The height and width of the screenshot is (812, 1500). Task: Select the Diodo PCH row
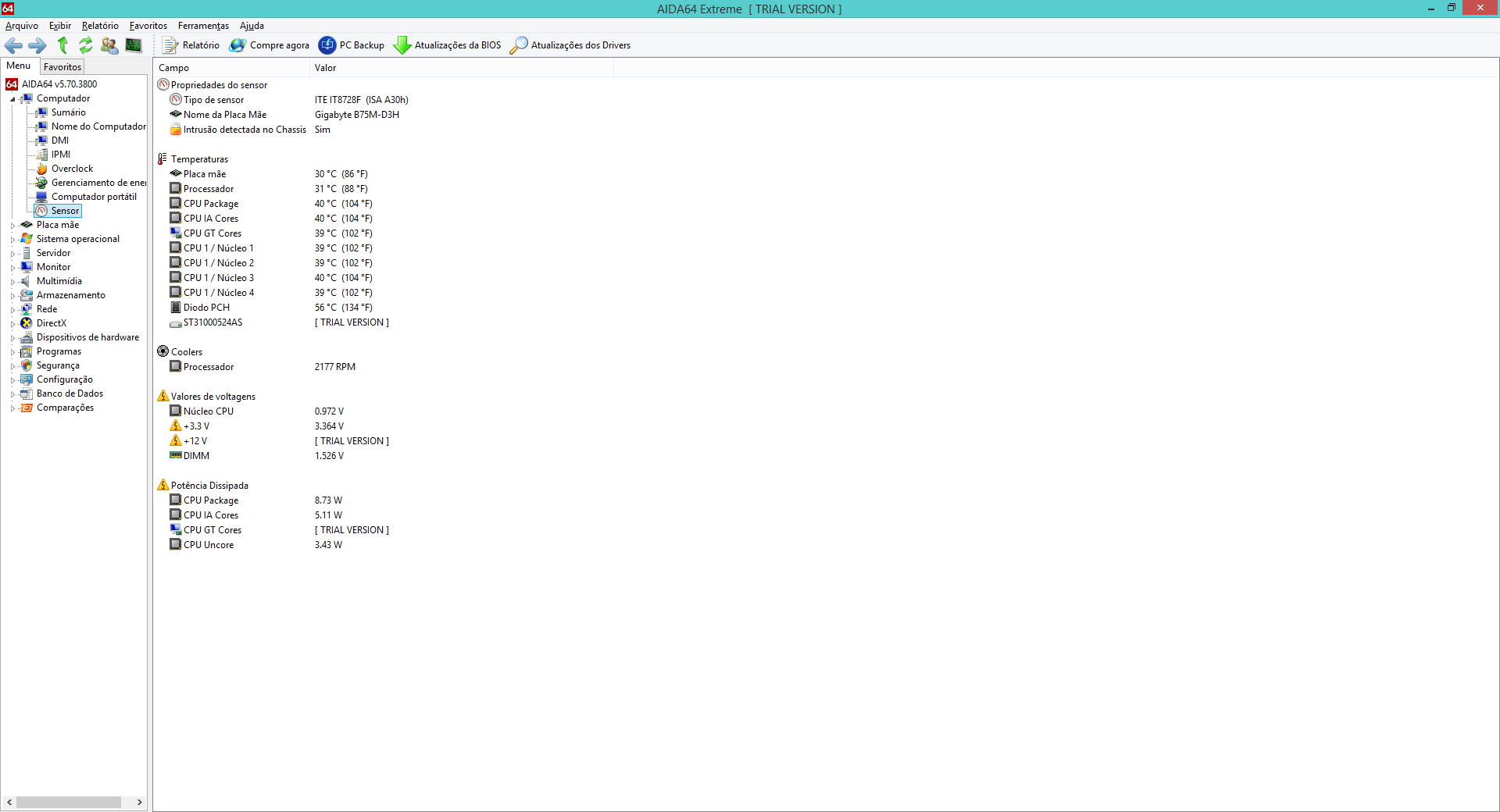271,308
